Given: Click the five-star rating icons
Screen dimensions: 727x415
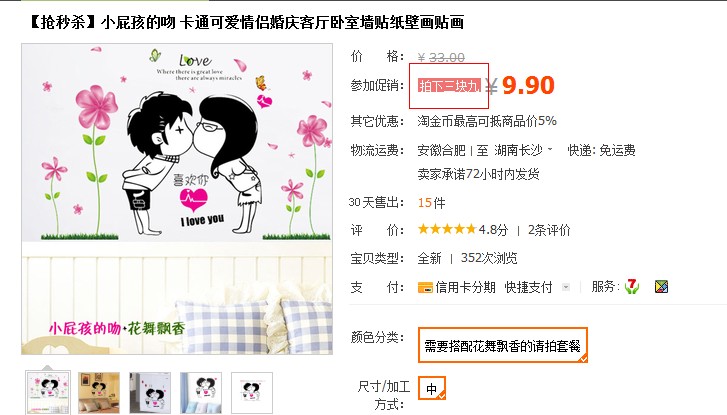Looking at the screenshot, I should click(447, 229).
